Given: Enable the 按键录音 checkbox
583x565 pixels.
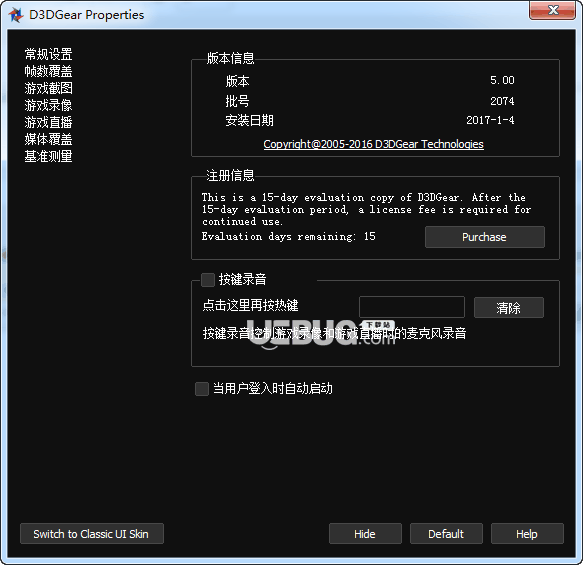Looking at the screenshot, I should (x=208, y=280).
